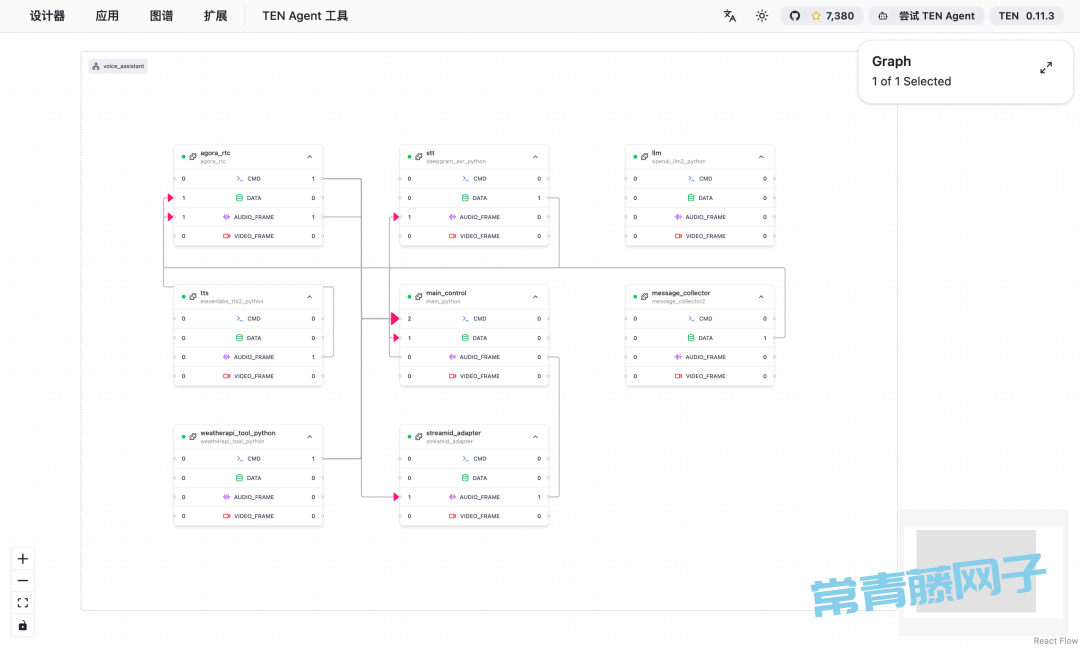Screen dimensions: 1080x648
Task: Click the language translation icon
Action: coord(730,16)
